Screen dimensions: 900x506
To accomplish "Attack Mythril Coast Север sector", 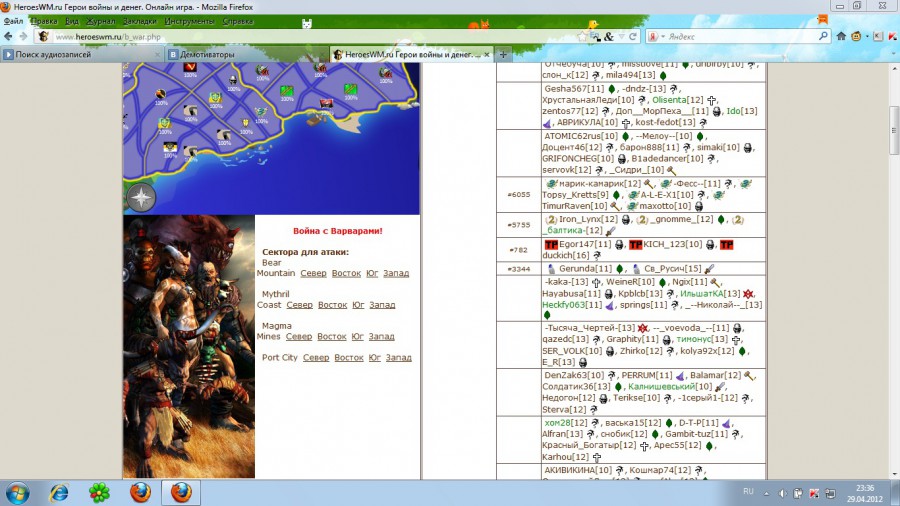I will 300,305.
